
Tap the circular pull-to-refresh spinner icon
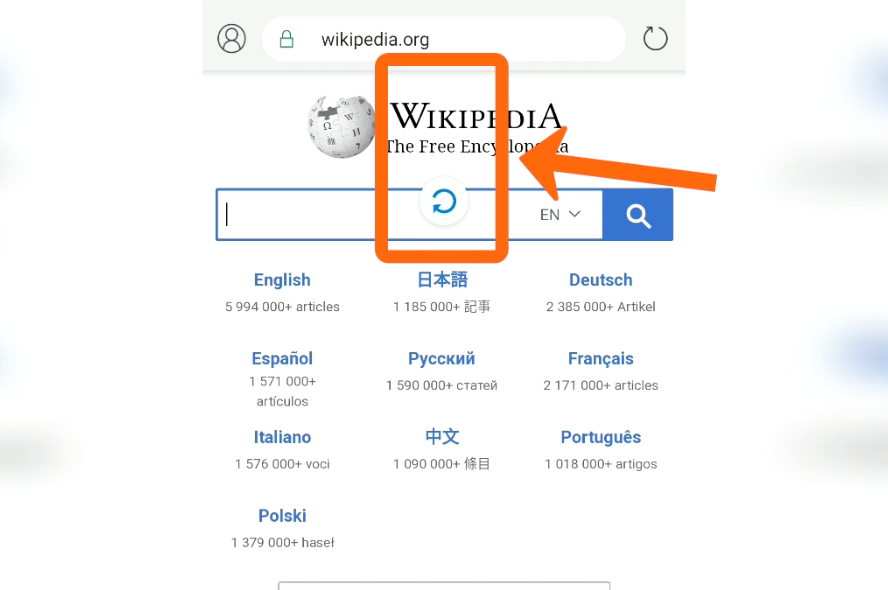click(443, 201)
